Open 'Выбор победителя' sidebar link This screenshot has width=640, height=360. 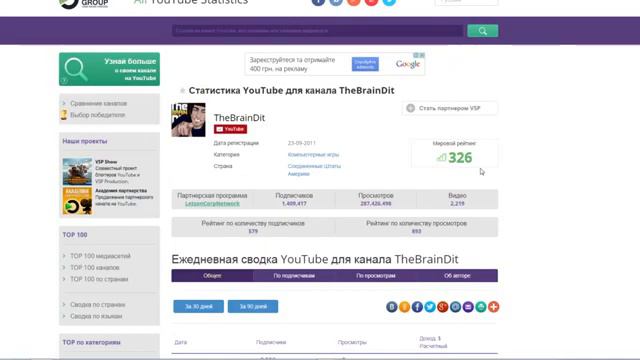[98, 115]
